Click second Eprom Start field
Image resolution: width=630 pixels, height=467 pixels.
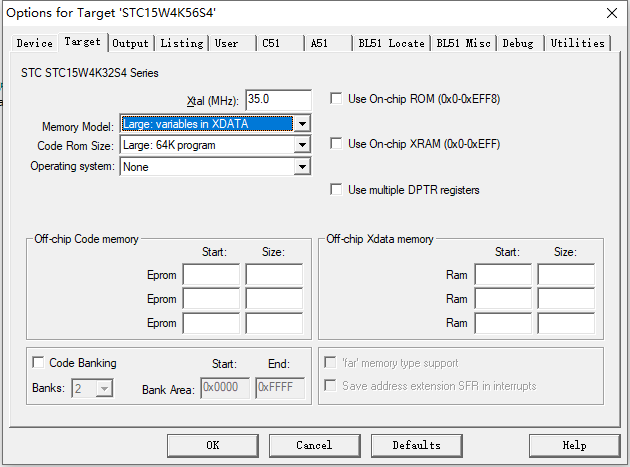pos(211,299)
